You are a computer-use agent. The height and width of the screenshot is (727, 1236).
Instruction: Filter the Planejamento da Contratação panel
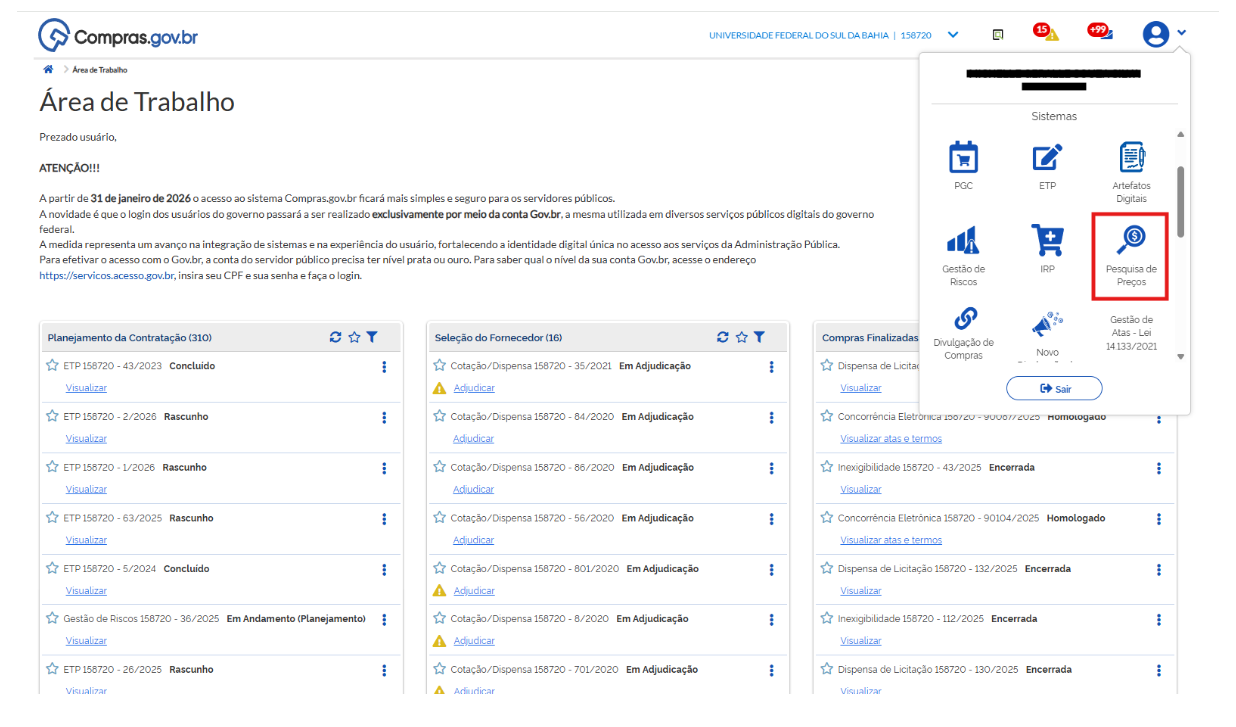click(372, 337)
